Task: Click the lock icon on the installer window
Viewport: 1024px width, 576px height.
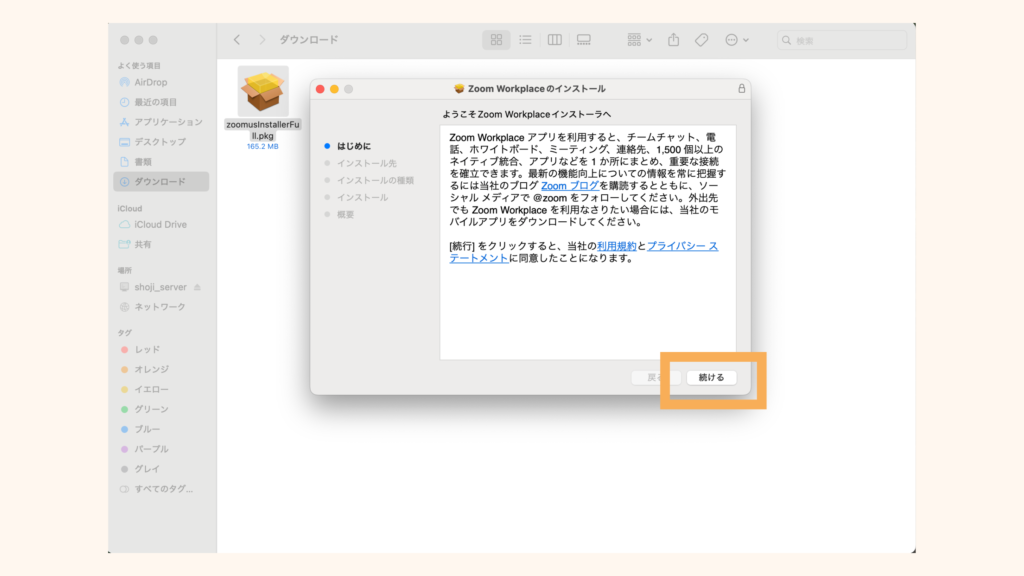Action: [x=742, y=88]
